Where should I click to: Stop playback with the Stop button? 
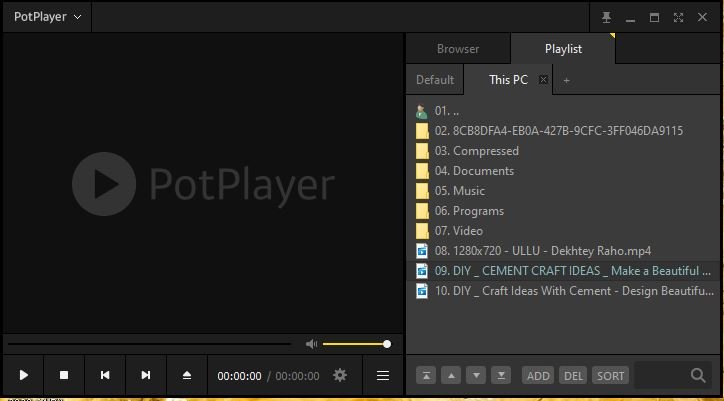(64, 375)
